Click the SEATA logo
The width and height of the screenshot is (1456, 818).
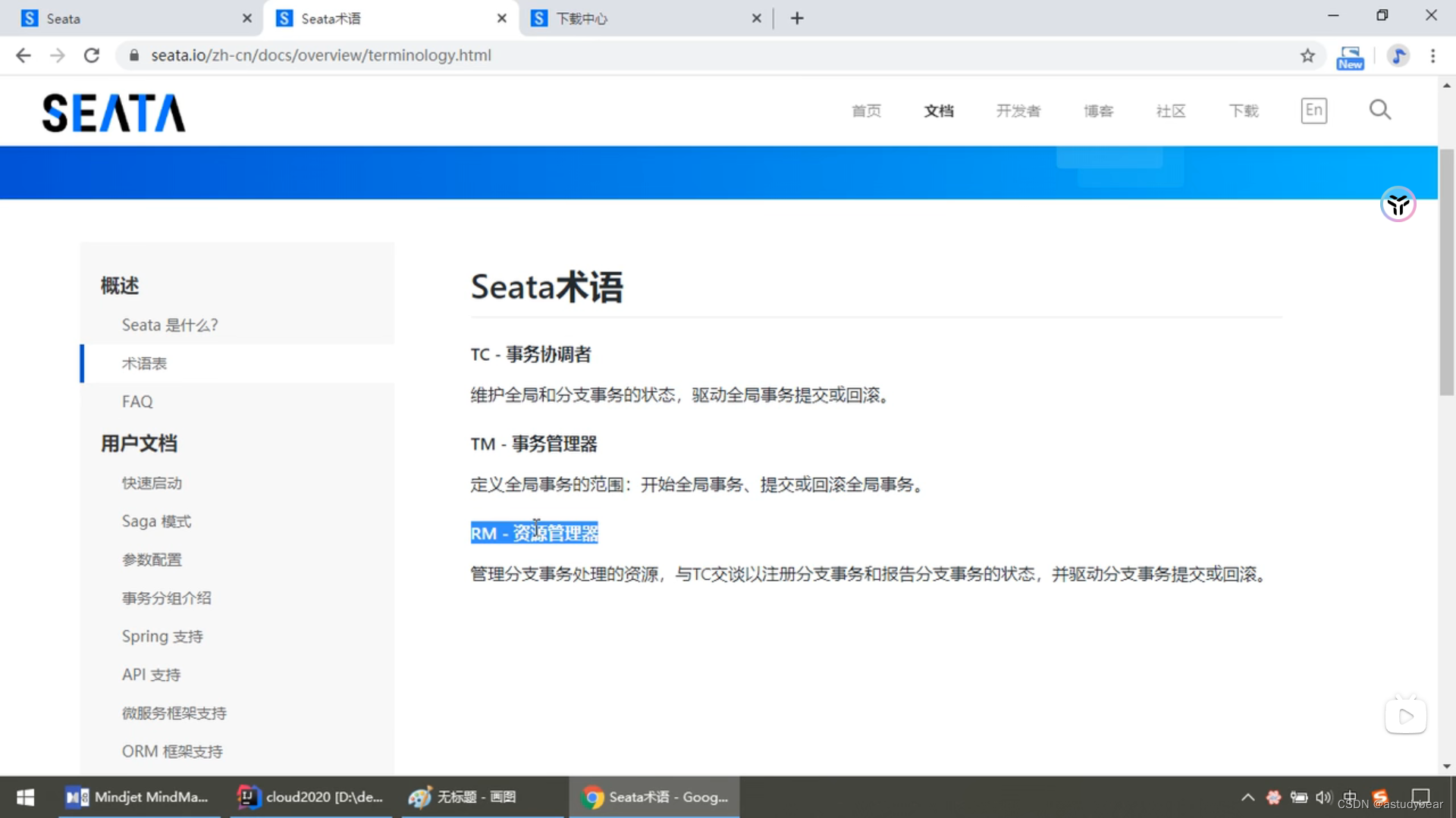[113, 111]
